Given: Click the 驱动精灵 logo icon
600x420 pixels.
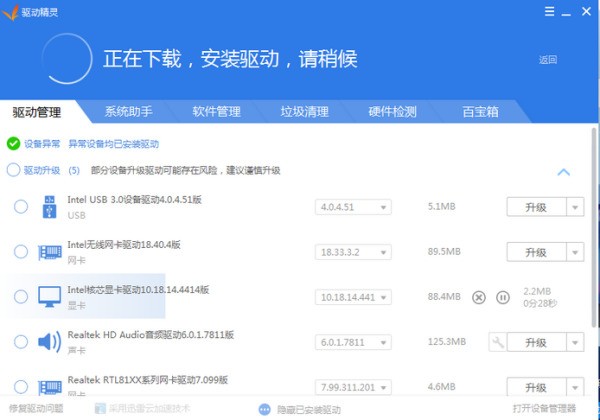Looking at the screenshot, I should (x=10, y=12).
